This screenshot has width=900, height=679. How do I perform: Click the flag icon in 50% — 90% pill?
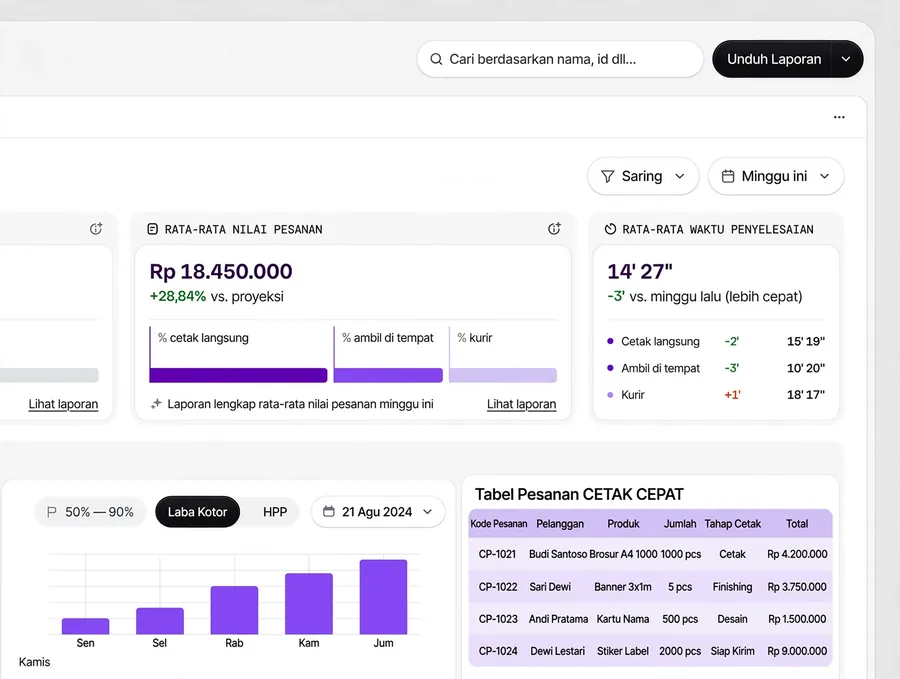click(51, 511)
